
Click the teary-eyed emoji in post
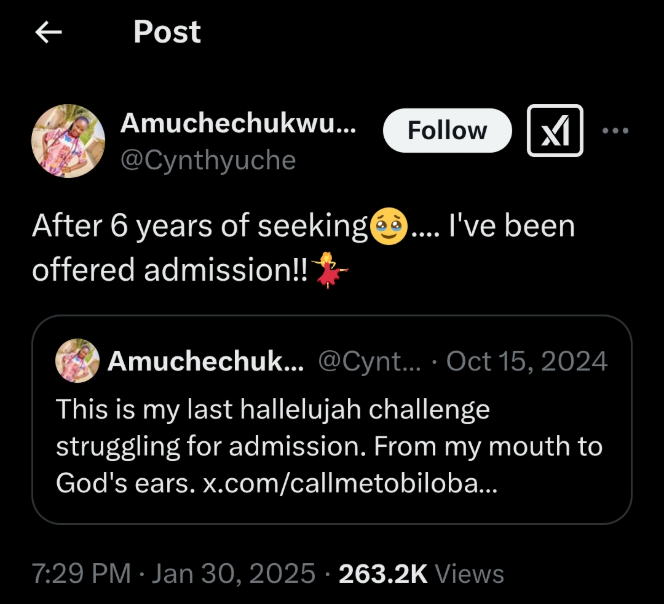tap(388, 227)
